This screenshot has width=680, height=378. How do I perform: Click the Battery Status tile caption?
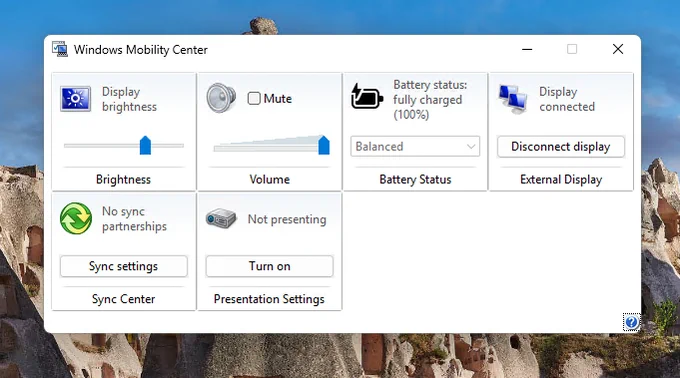[415, 179]
